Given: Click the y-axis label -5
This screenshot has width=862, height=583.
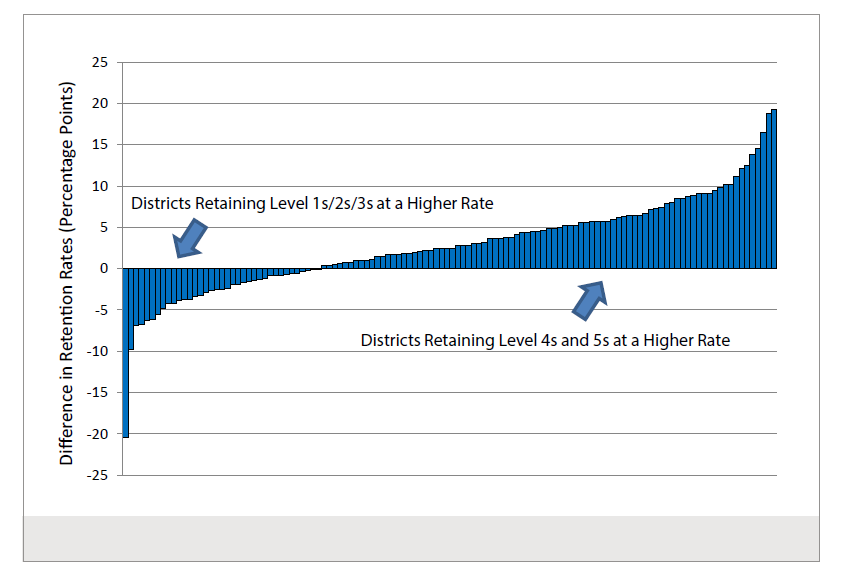Looking at the screenshot, I should (x=100, y=310).
